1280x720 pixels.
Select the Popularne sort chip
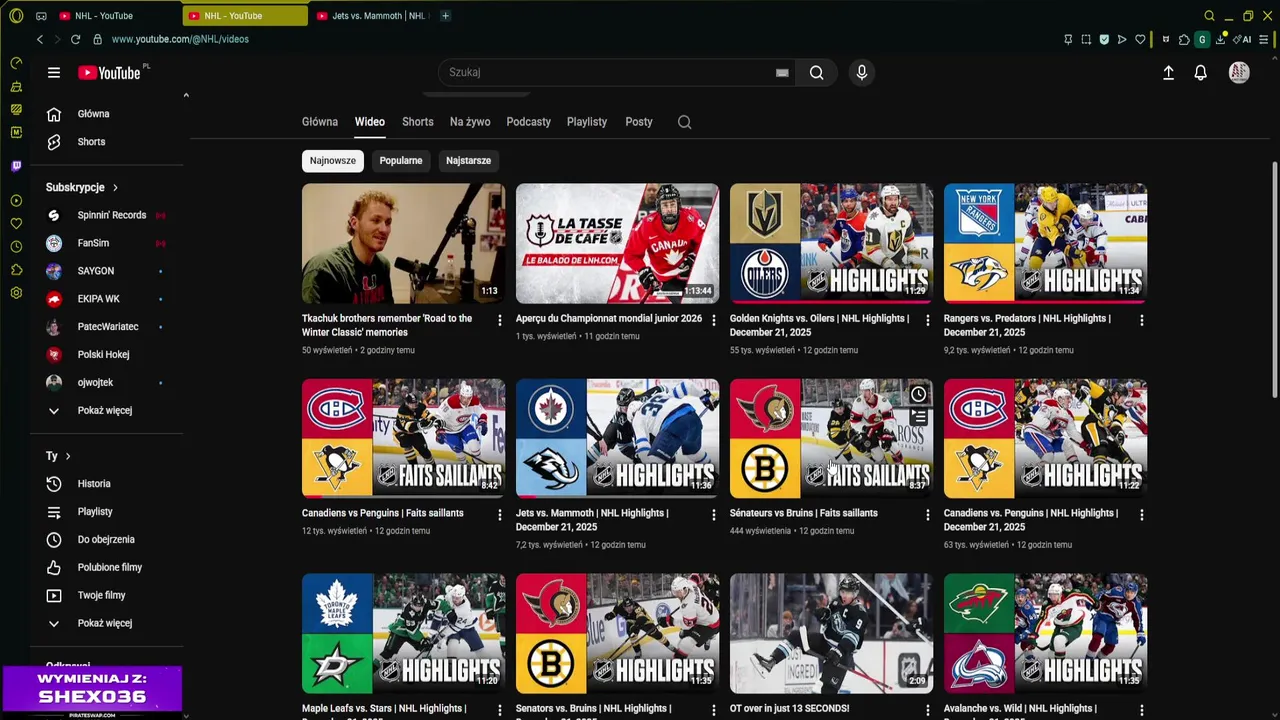coord(401,161)
